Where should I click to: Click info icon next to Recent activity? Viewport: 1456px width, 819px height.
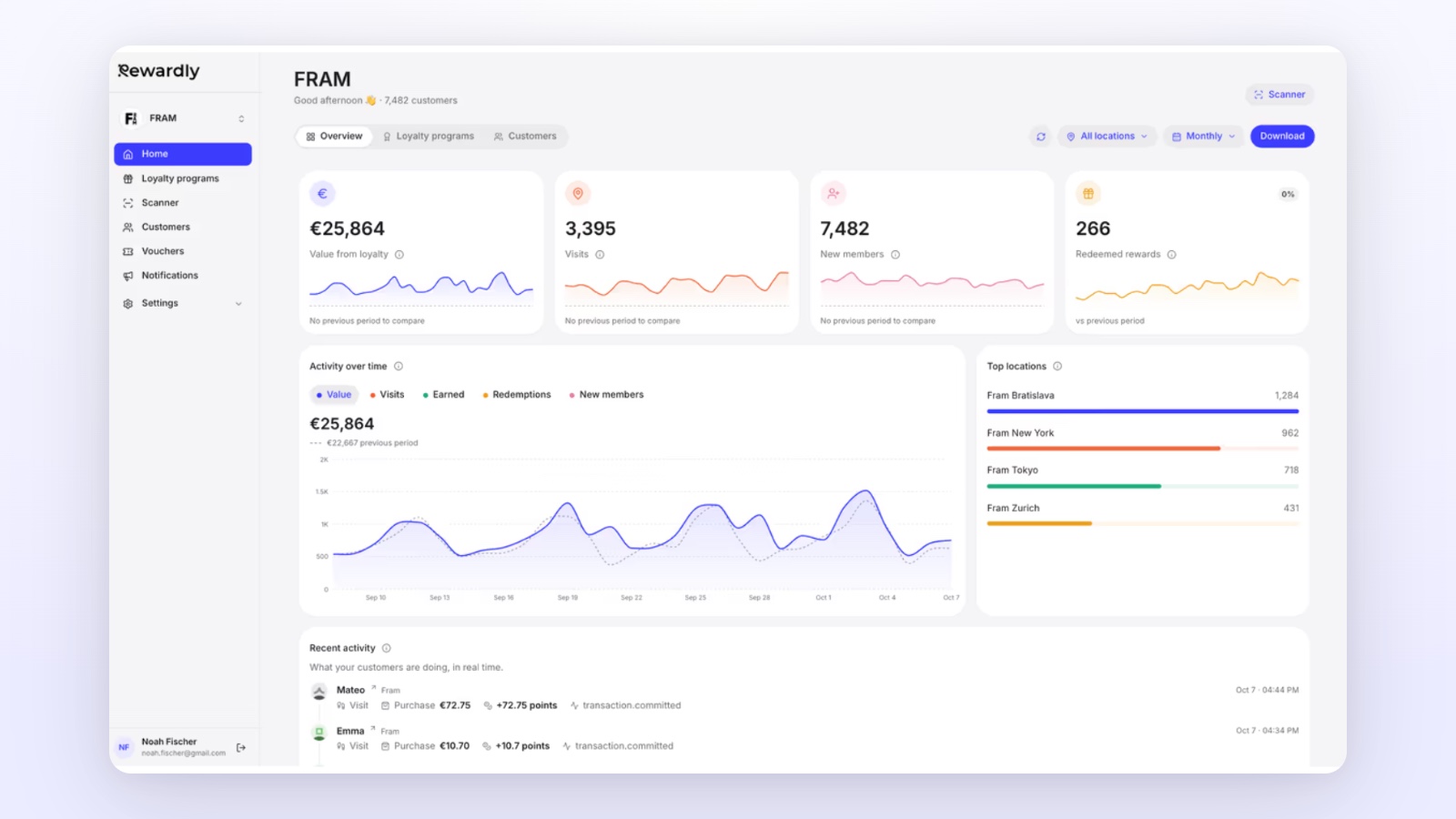pyautogui.click(x=387, y=649)
